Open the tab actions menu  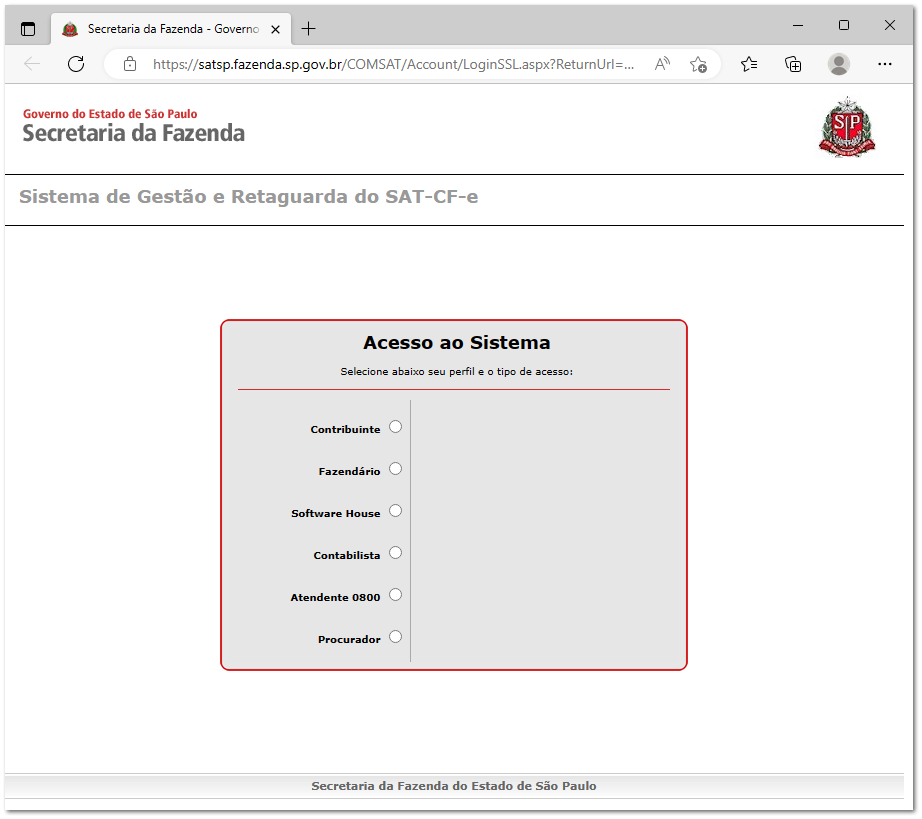(x=27, y=28)
